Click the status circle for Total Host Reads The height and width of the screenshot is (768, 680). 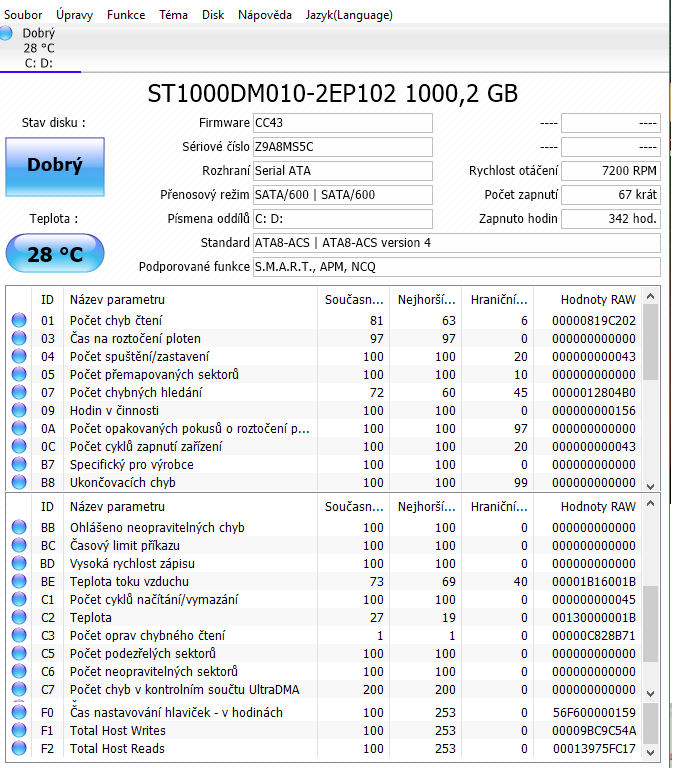19,748
